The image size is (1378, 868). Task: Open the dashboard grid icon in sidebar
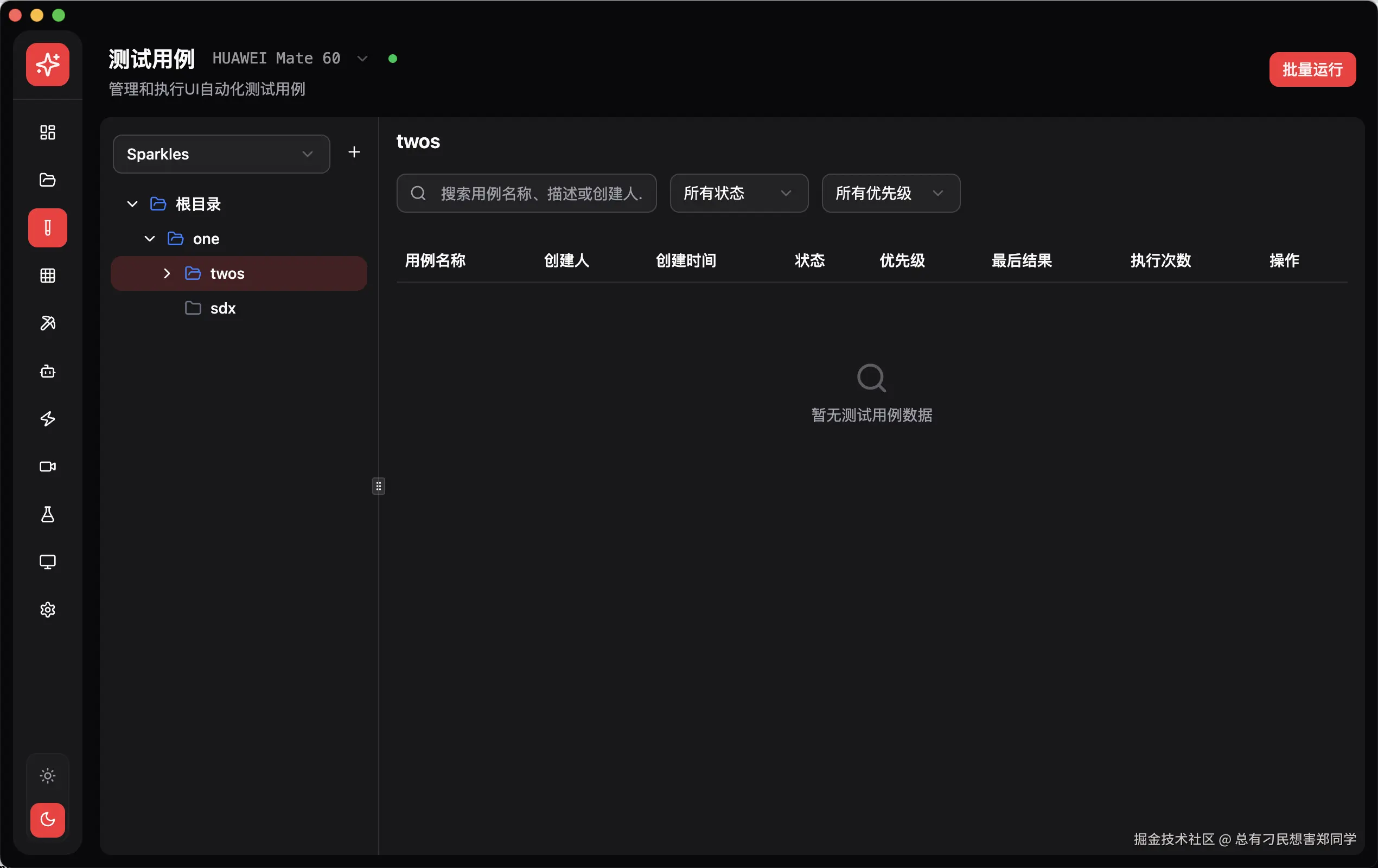pos(48,132)
